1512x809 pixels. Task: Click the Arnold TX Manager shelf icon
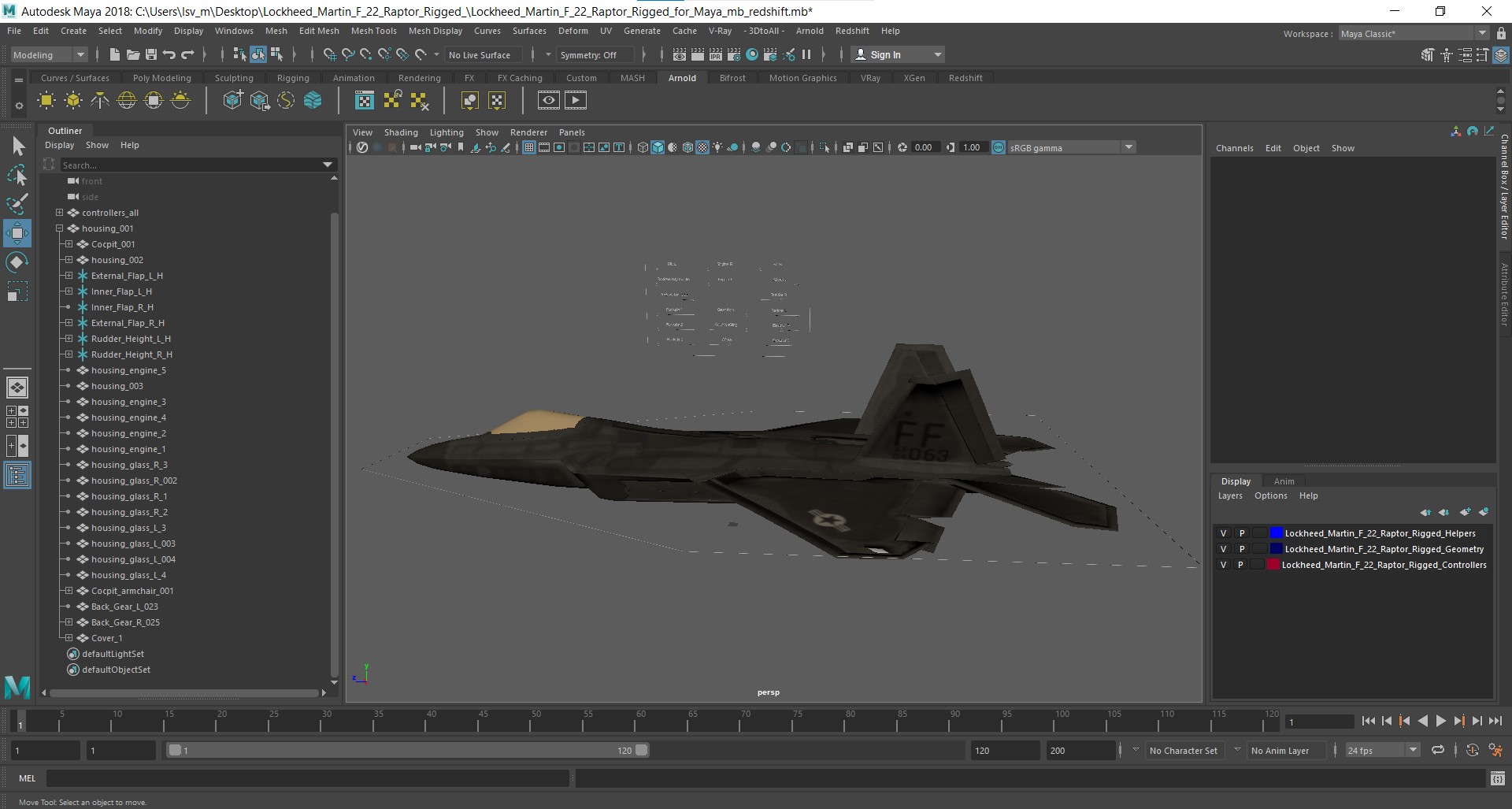tap(365, 100)
